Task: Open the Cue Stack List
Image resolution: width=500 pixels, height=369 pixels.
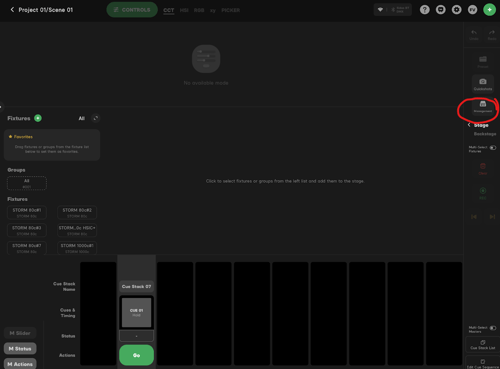Action: coord(483,345)
